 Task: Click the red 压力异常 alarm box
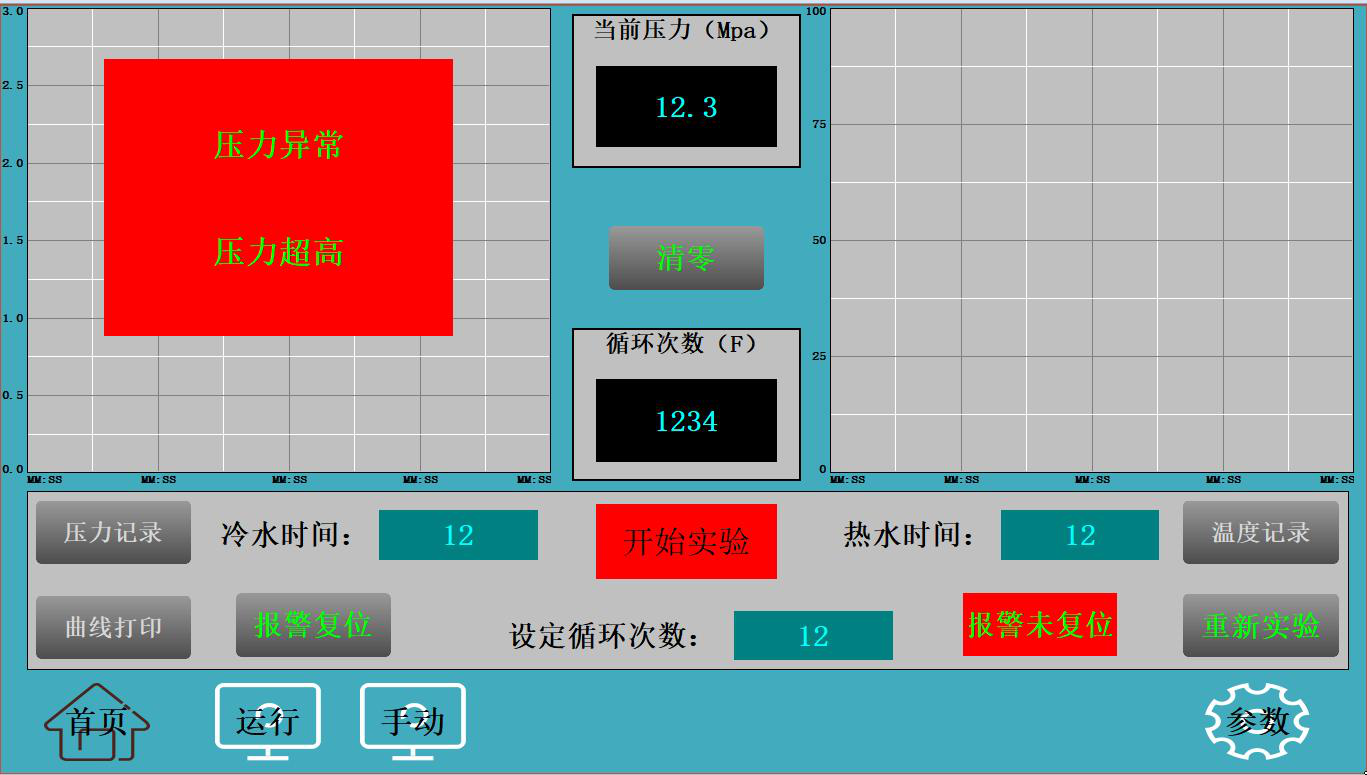point(278,196)
